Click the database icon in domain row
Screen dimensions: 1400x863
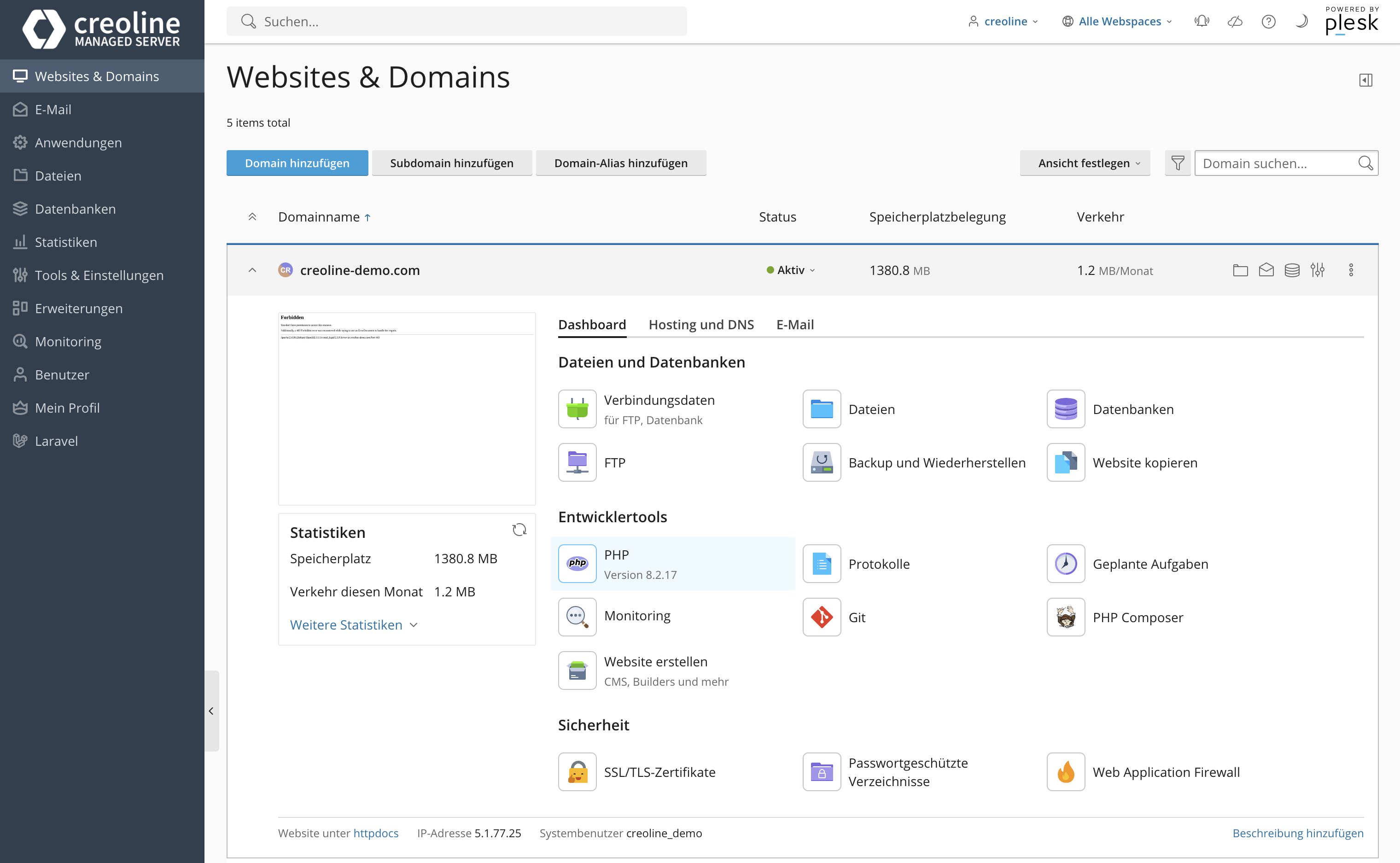tap(1292, 270)
